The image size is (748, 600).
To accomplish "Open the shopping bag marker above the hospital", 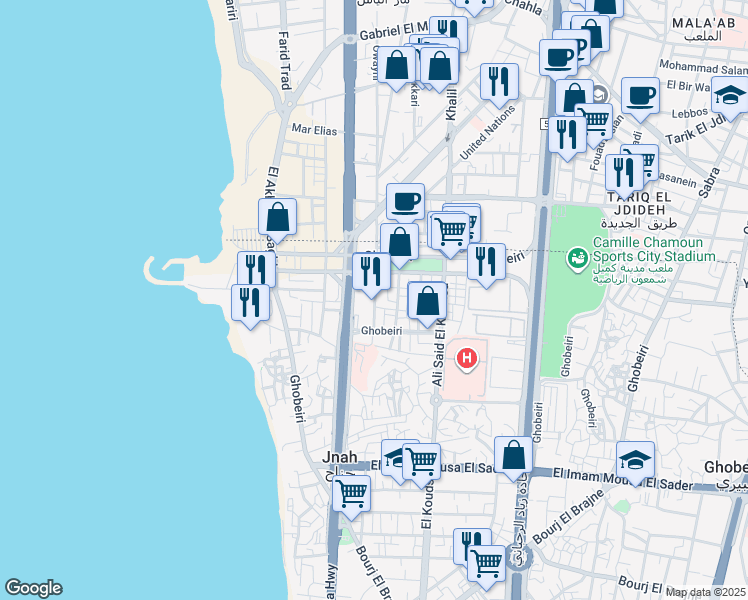I will (427, 301).
